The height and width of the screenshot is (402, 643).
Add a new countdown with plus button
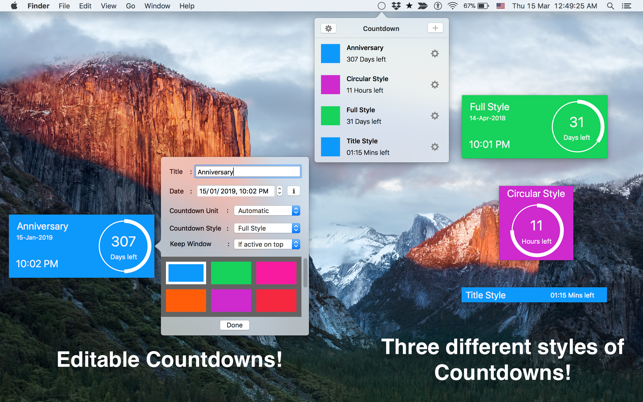pyautogui.click(x=435, y=28)
